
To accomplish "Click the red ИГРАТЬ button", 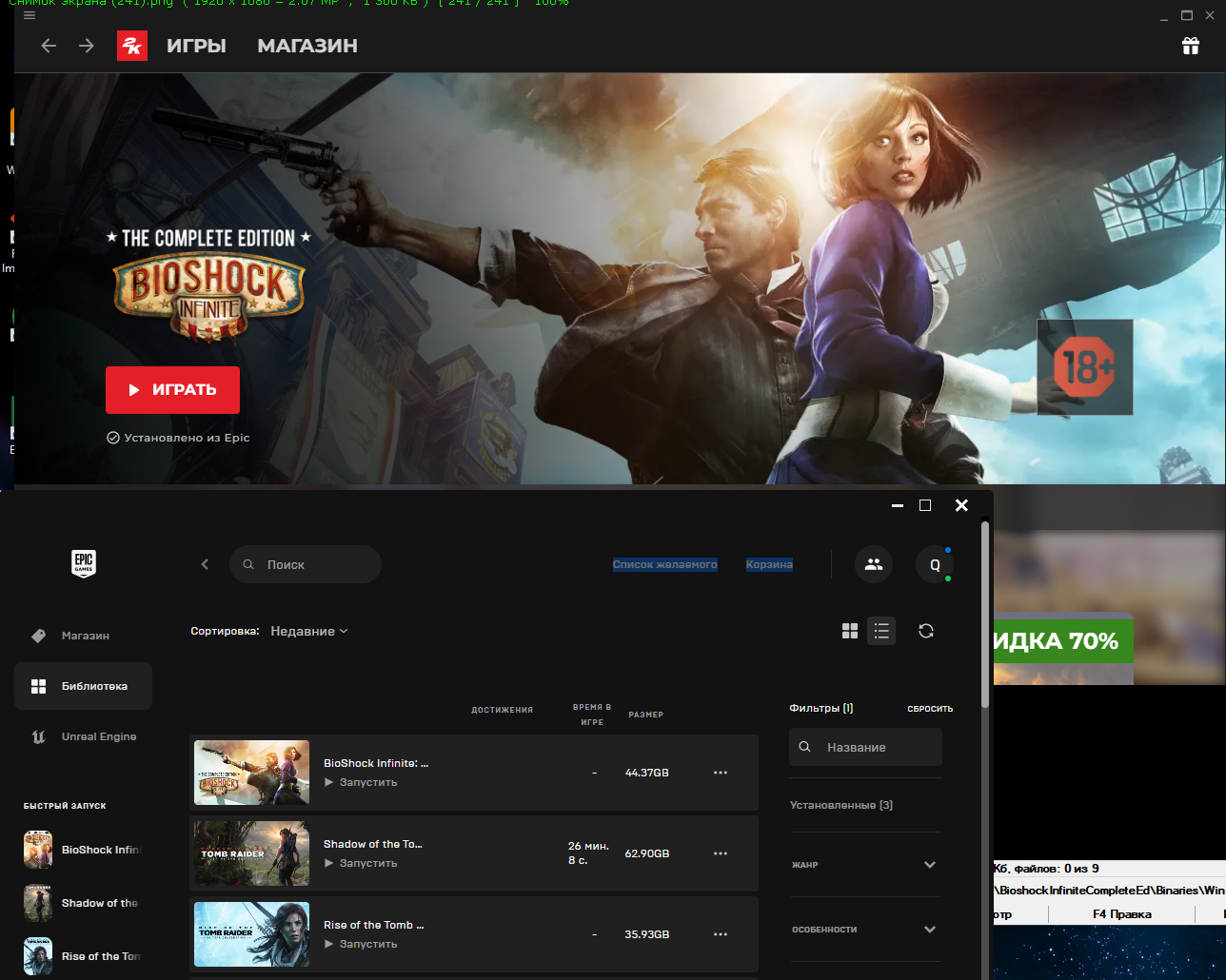I will click(172, 390).
